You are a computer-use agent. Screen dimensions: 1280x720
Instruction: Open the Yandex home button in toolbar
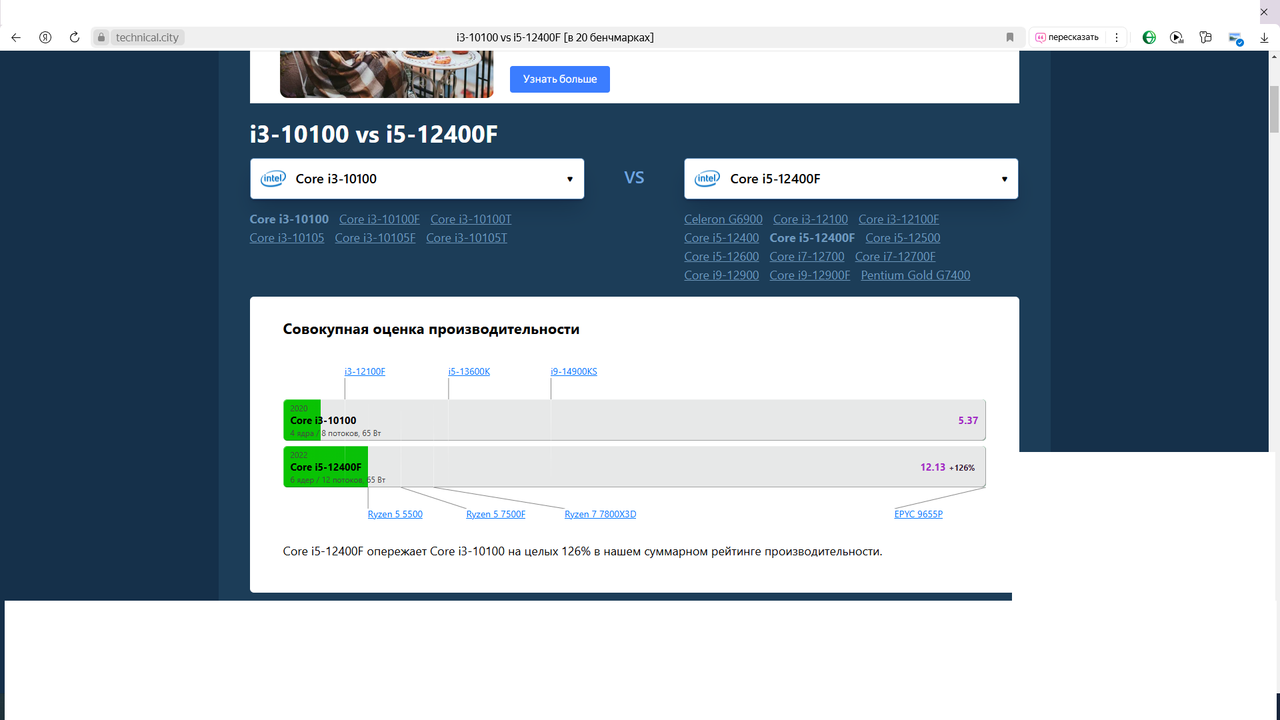point(45,37)
